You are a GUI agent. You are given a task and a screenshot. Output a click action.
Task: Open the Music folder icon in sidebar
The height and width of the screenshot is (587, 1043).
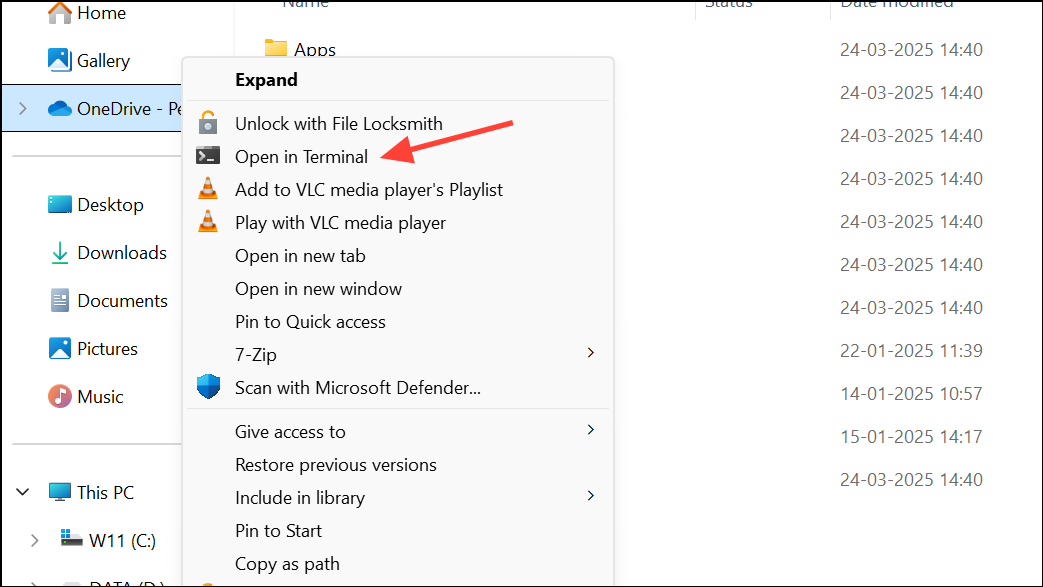60,396
